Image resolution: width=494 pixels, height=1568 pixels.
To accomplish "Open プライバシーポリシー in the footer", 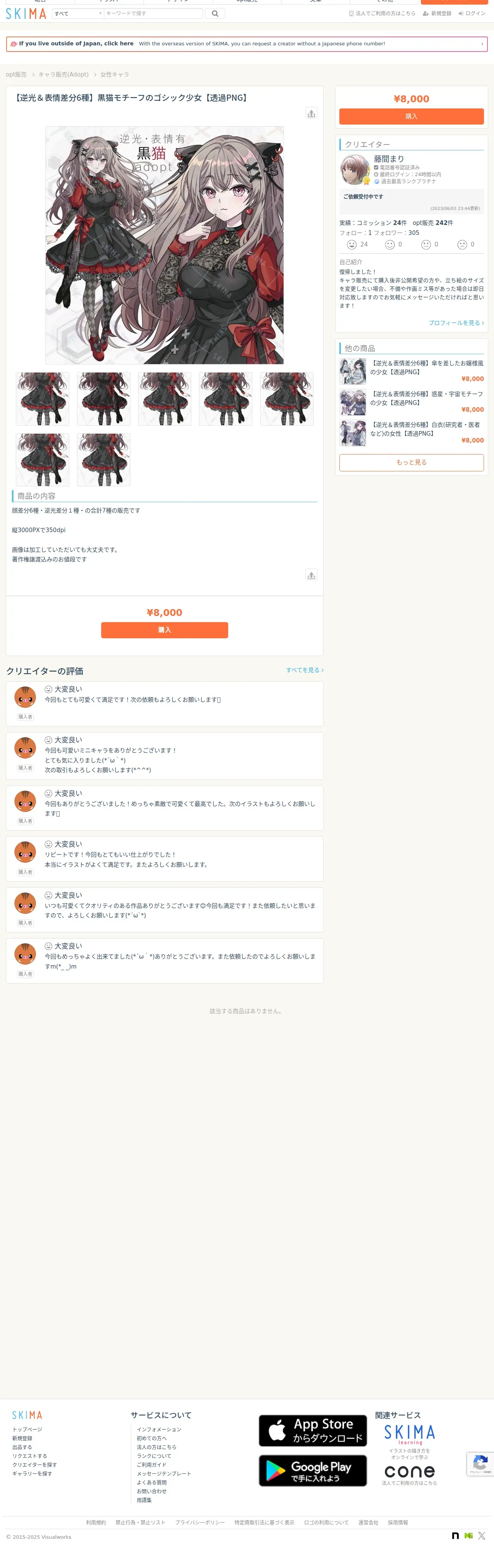I will (x=200, y=1522).
